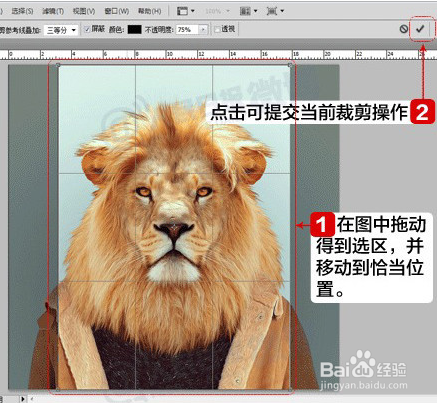Click the bottom-right crop handle
437x403 pixels.
click(x=290, y=389)
